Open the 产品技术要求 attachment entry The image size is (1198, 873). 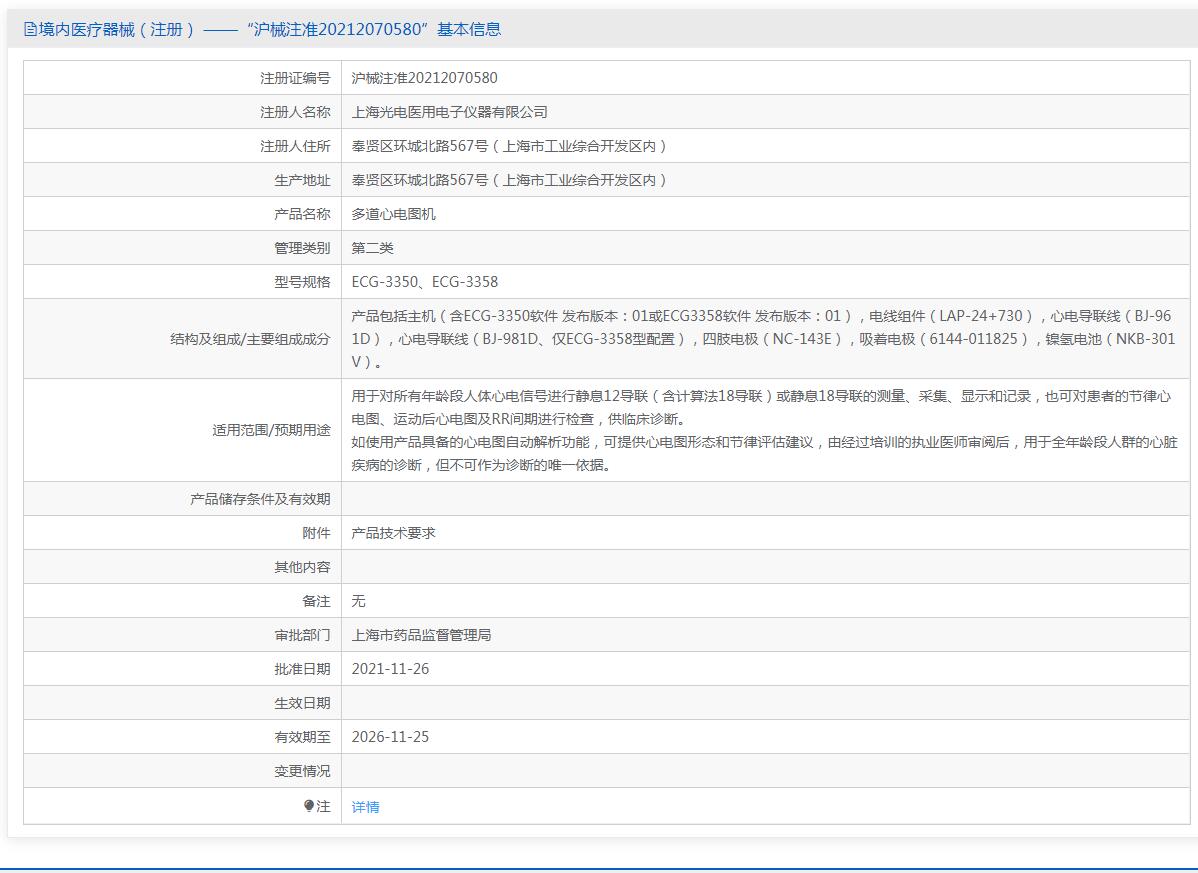click(x=393, y=533)
